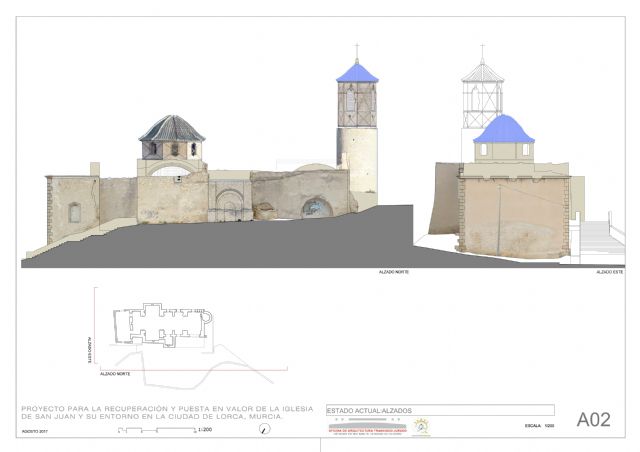This screenshot has width=640, height=452.
Task: Click the cross atop the blue-roofed tower
Action: point(357,52)
